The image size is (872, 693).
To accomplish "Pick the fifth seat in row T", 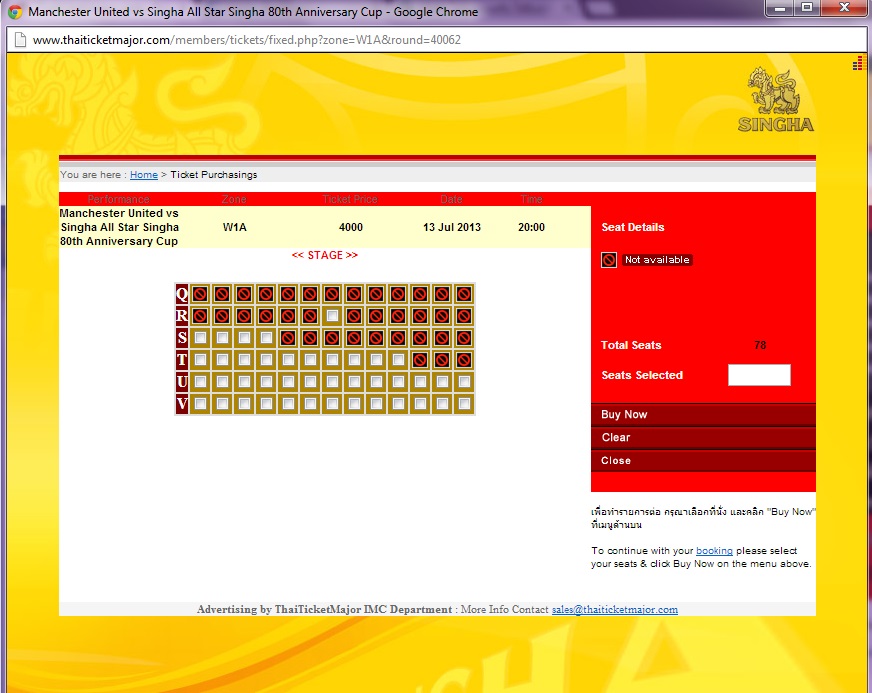I will click(288, 360).
